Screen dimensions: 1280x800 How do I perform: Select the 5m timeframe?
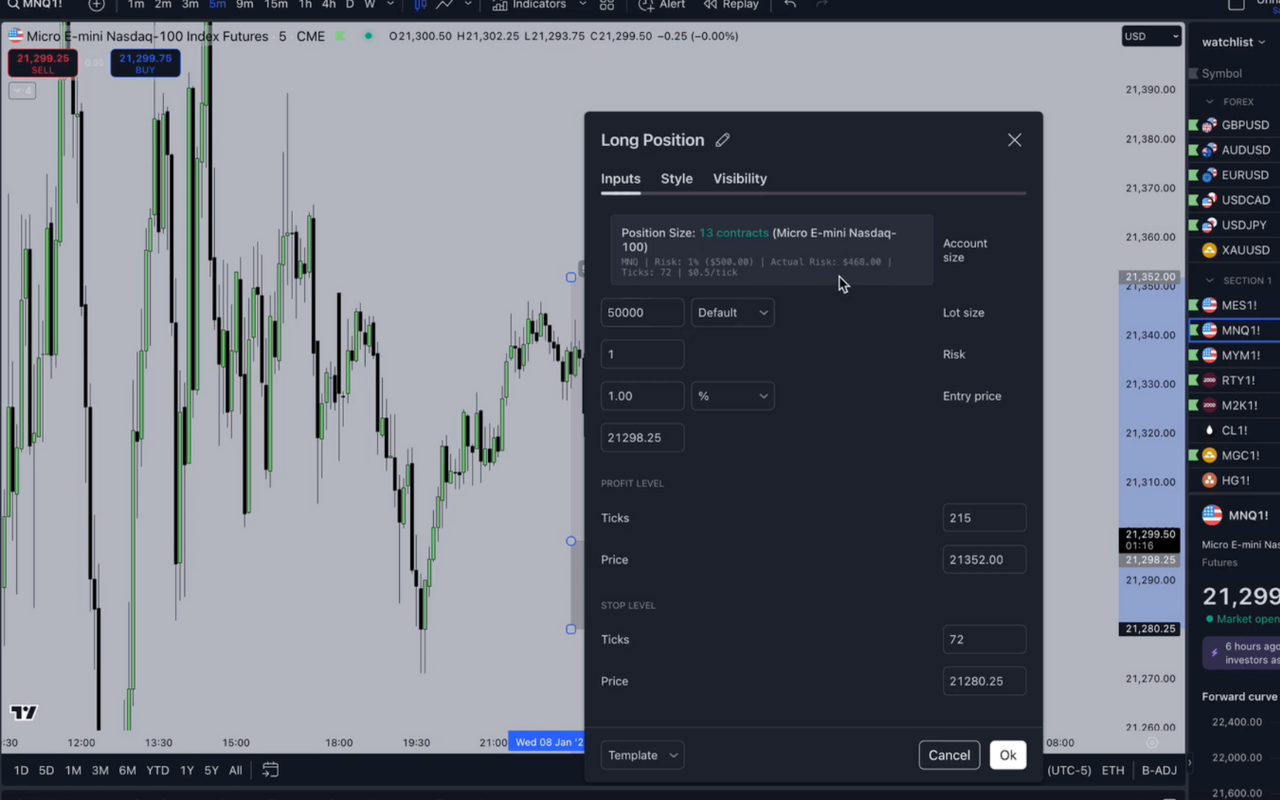217,4
